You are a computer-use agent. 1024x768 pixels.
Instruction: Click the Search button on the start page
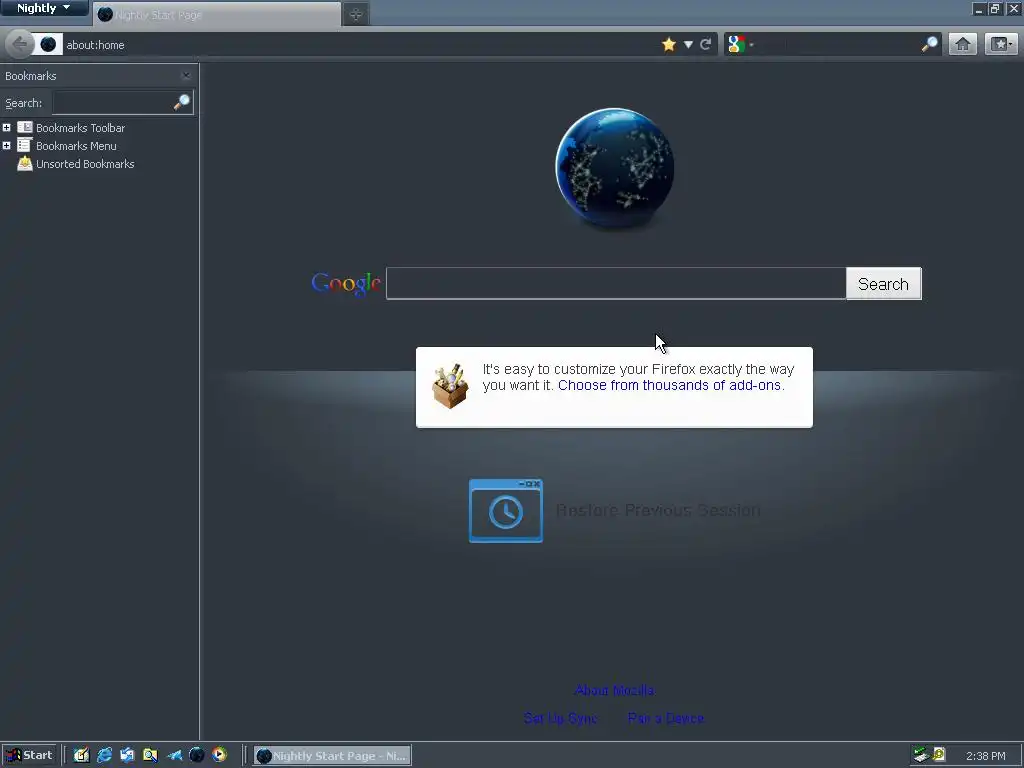pos(884,283)
